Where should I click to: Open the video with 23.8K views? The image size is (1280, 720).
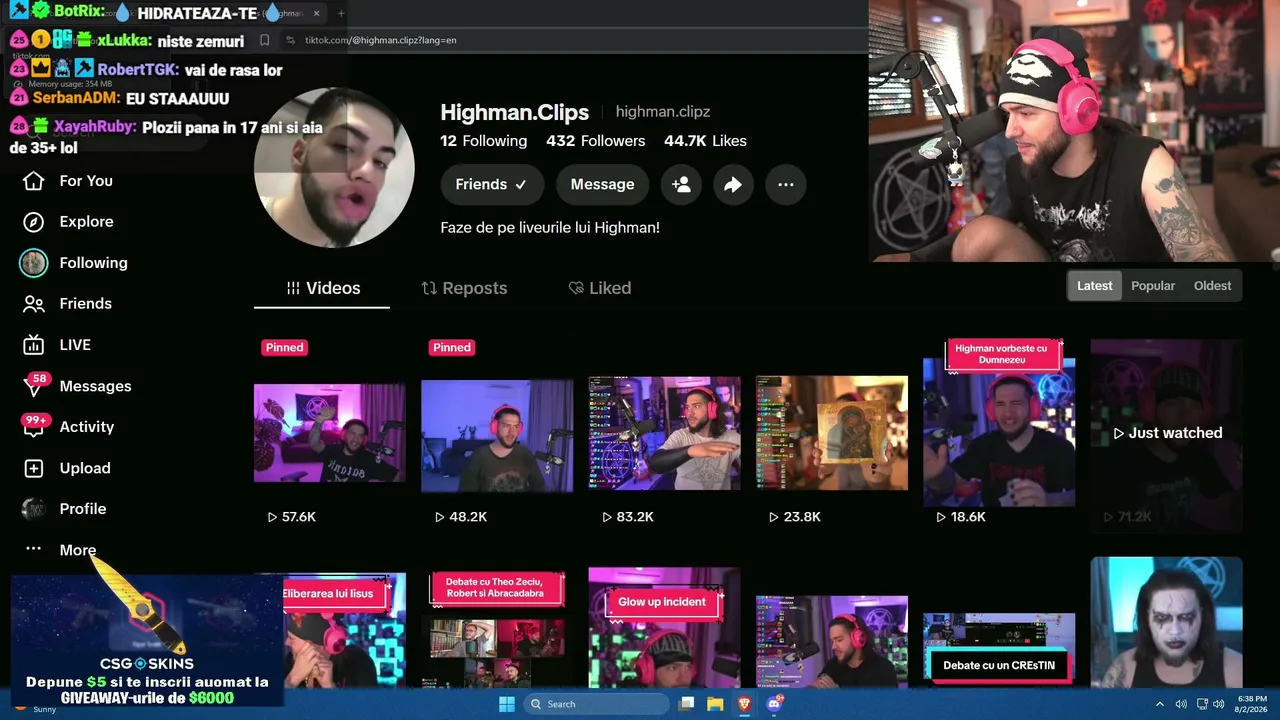click(x=832, y=433)
